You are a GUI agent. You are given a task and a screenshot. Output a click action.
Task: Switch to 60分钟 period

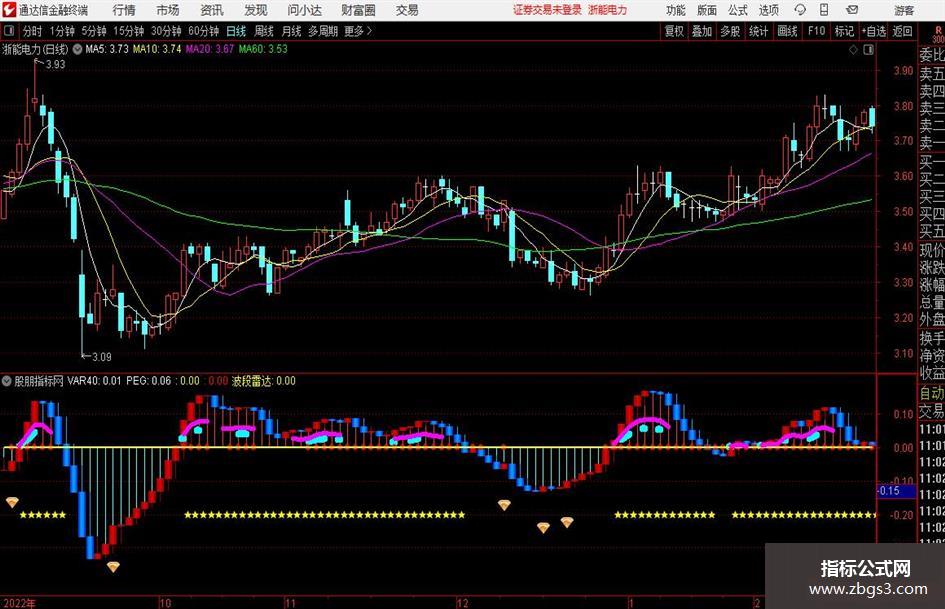tap(203, 31)
